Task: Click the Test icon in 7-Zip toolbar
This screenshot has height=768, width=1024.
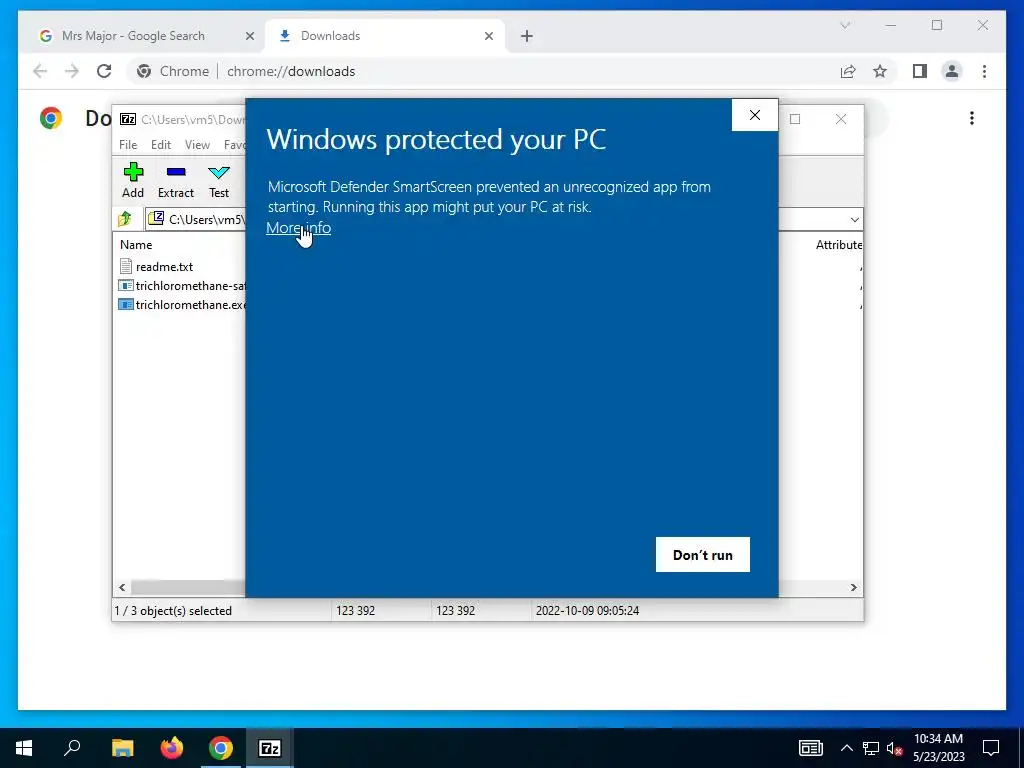Action: (219, 181)
